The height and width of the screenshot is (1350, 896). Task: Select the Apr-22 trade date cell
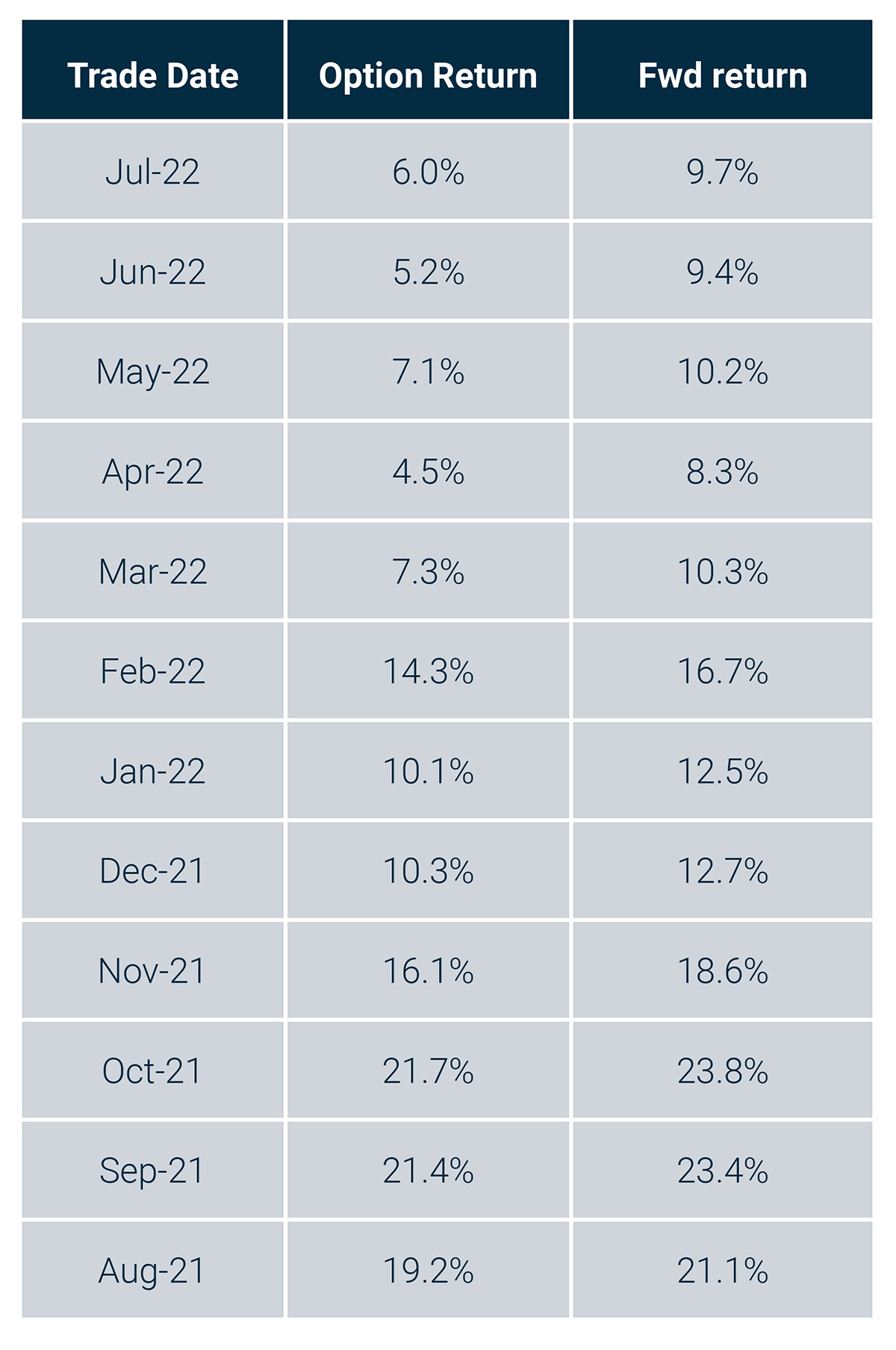[x=152, y=472]
